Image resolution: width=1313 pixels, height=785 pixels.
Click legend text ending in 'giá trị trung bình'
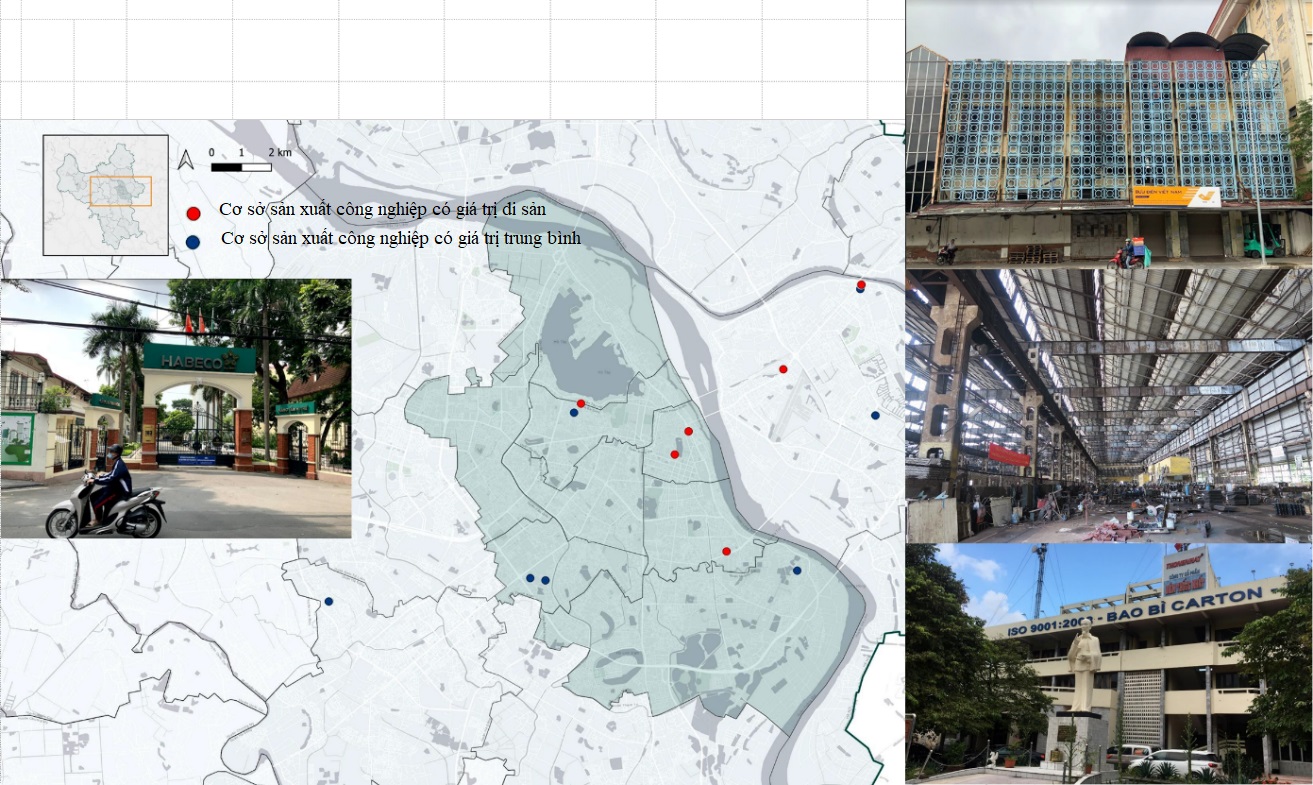tap(400, 241)
